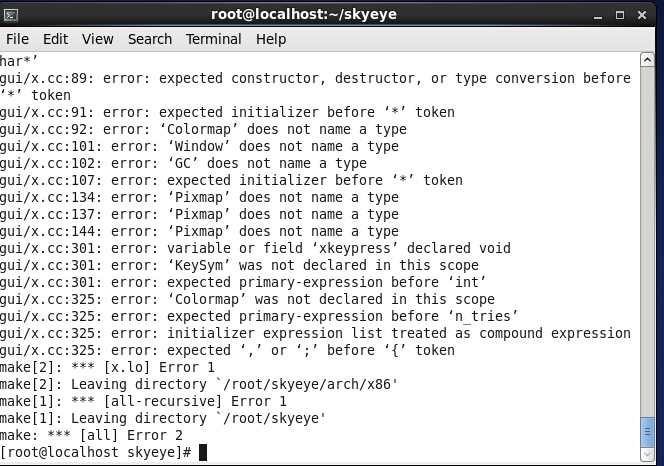The width and height of the screenshot is (664, 466).
Task: Open the File menu
Action: (17, 39)
